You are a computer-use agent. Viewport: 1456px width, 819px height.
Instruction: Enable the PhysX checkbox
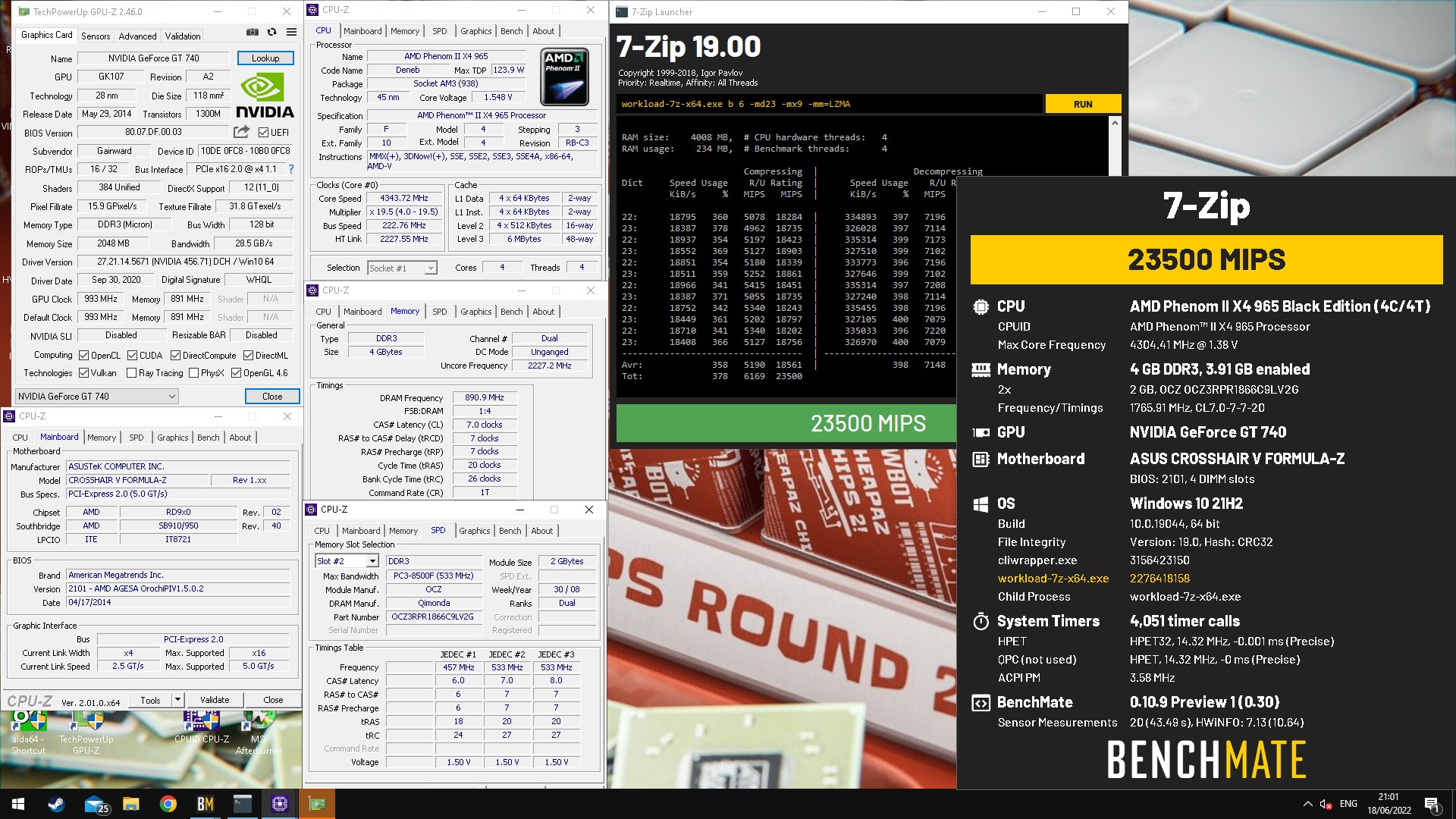(x=194, y=372)
